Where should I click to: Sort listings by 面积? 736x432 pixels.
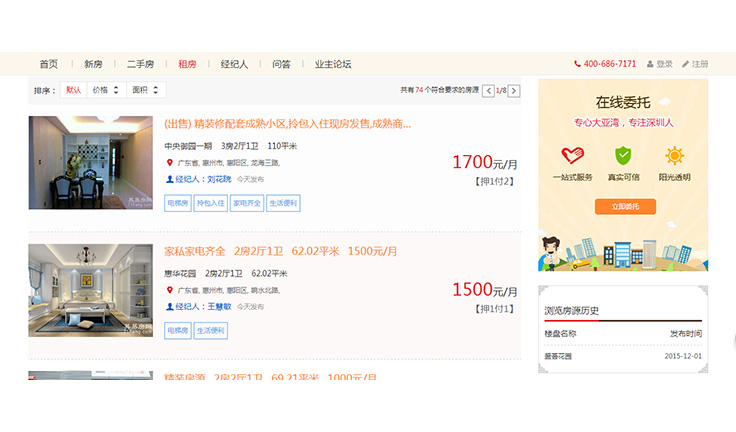(146, 90)
